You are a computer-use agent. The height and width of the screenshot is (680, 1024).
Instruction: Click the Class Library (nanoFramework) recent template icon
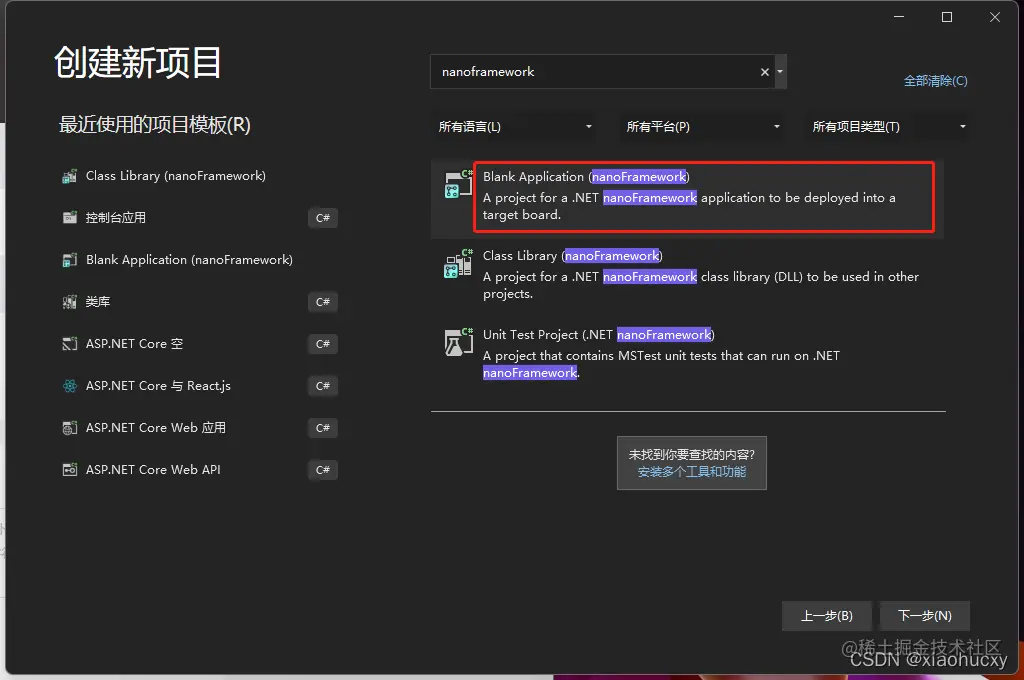[x=69, y=176]
